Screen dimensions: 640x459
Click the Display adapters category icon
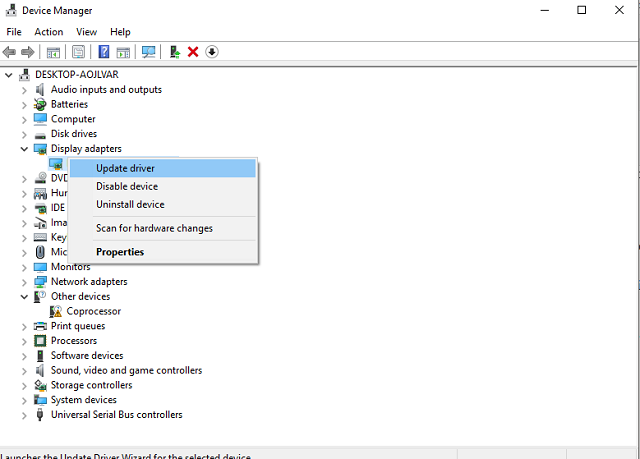(x=40, y=149)
